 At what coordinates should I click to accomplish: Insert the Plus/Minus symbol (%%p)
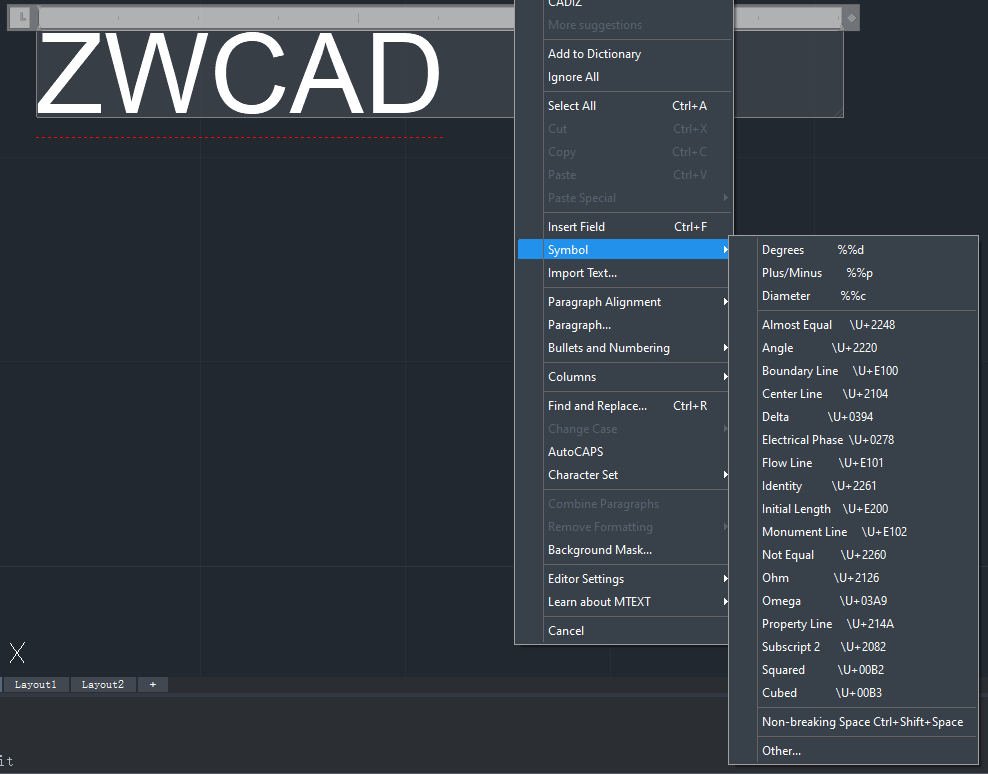click(853, 273)
